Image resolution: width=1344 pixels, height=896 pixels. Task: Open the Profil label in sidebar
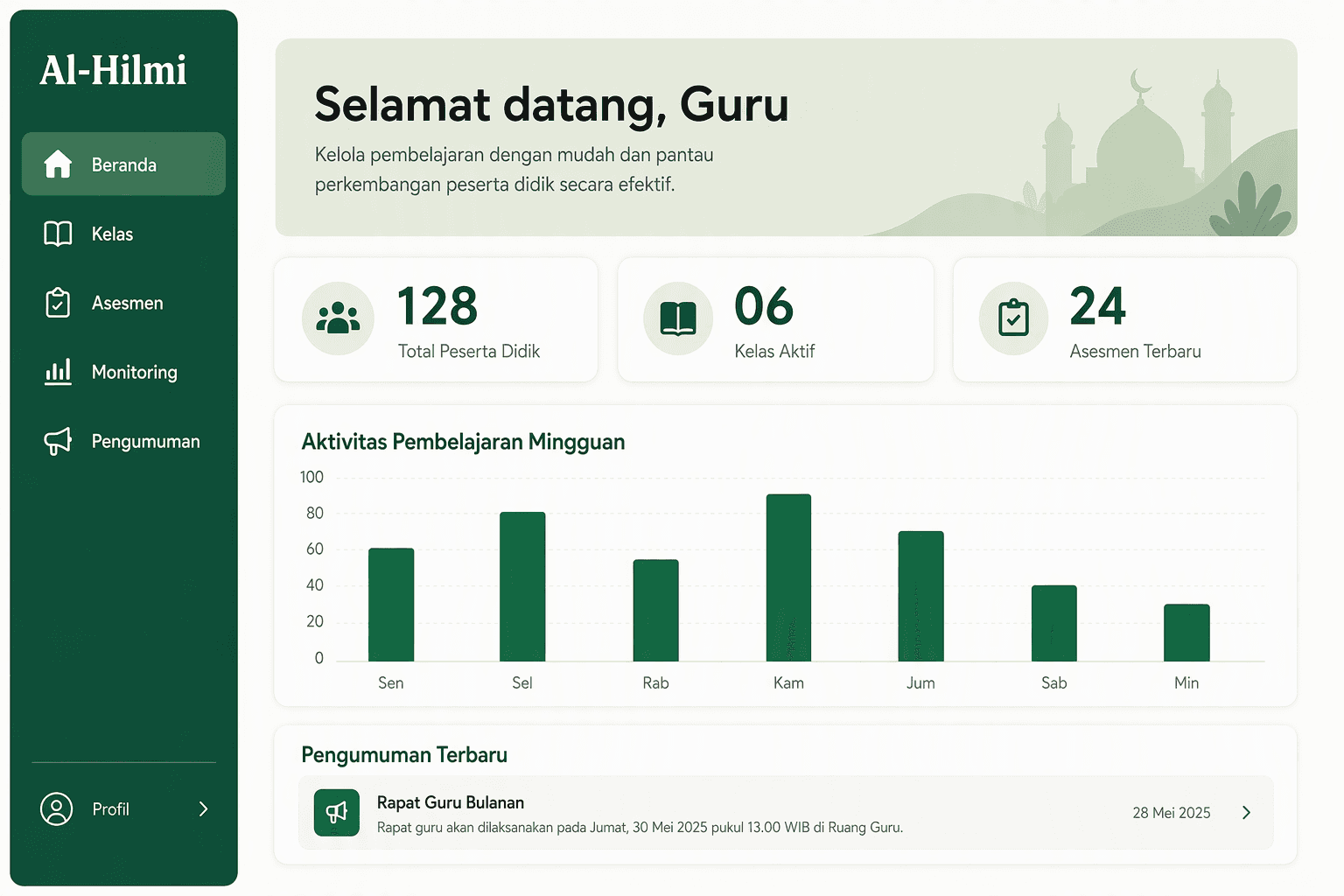(111, 809)
